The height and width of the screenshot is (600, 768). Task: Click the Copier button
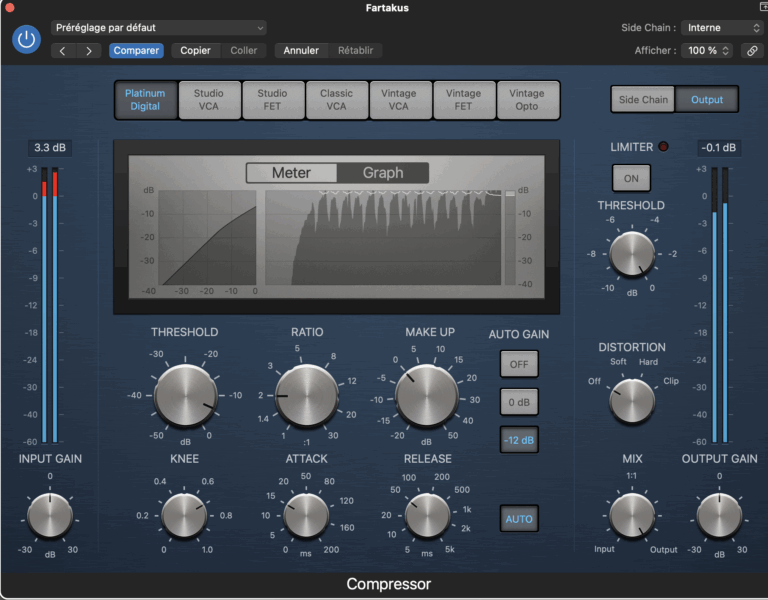coord(195,50)
